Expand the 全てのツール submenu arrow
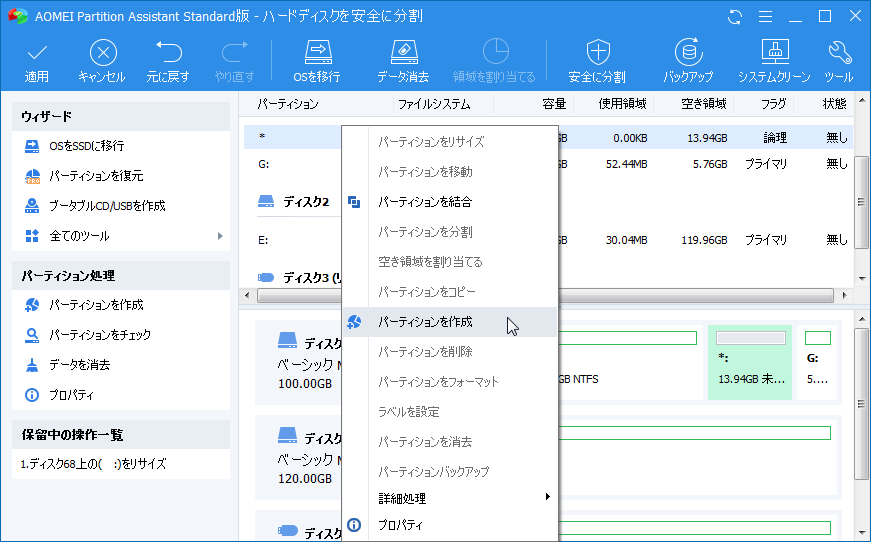Screen dimensions: 871x542 click(221, 236)
